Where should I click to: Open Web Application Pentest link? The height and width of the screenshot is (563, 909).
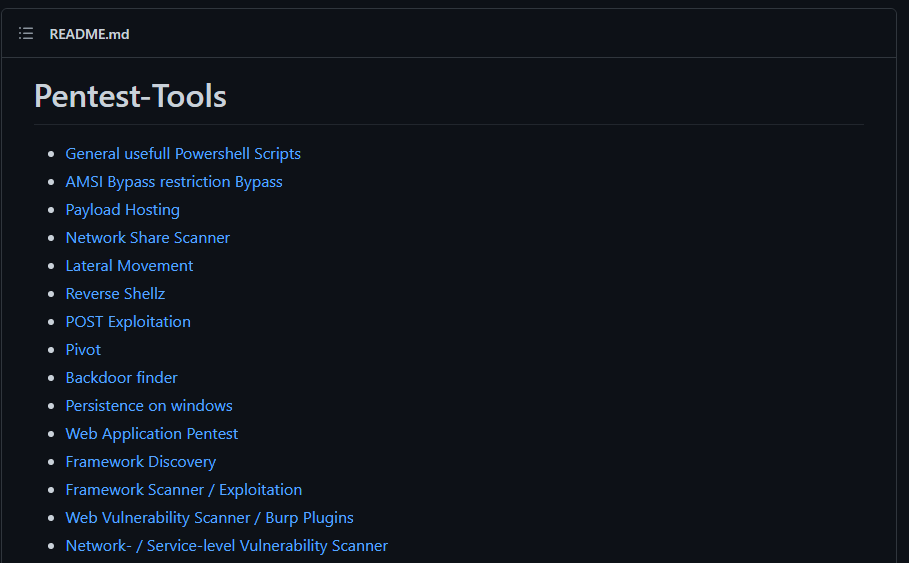[151, 434]
